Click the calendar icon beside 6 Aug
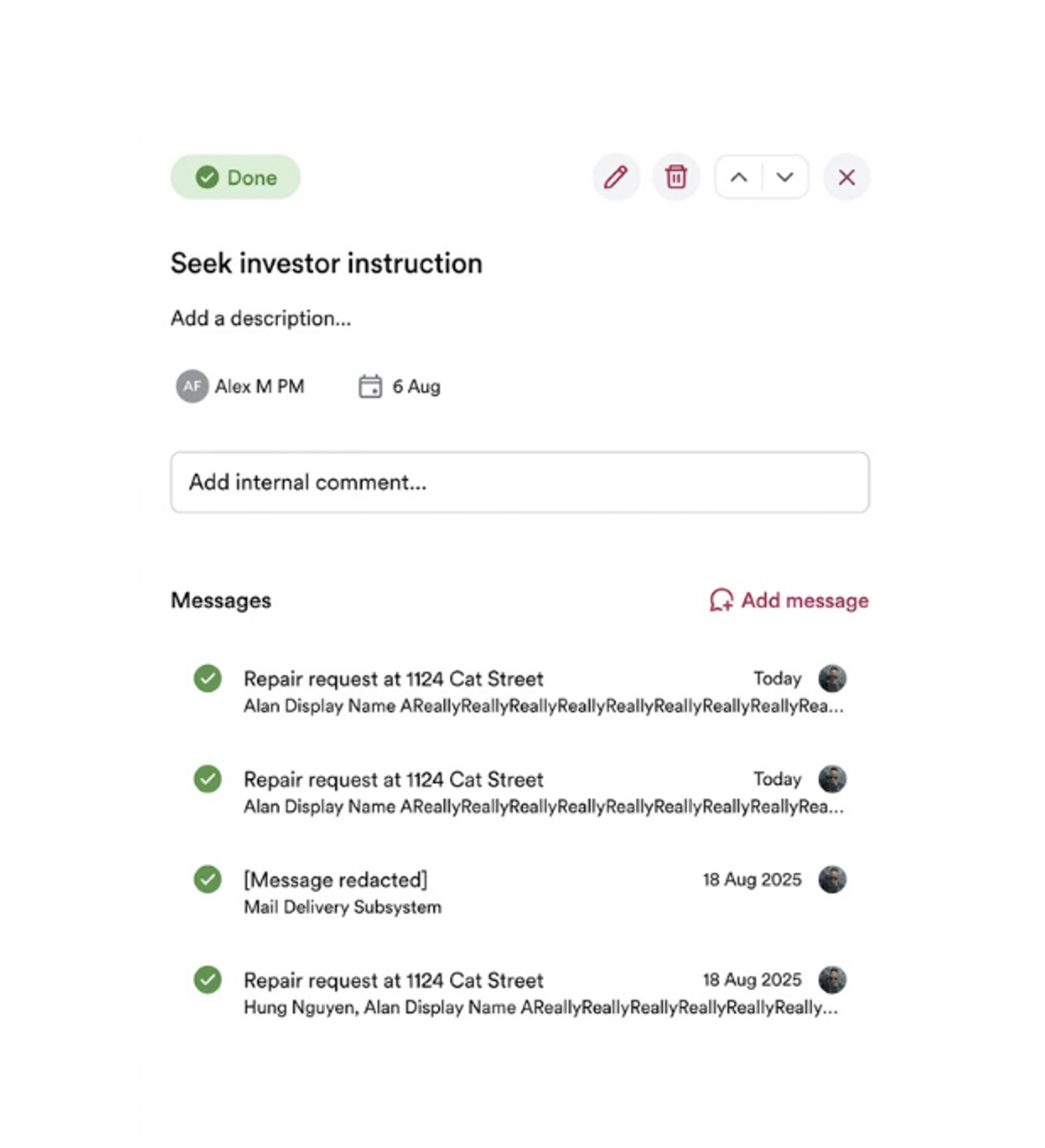This screenshot has width=1045, height=1148. pos(370,386)
